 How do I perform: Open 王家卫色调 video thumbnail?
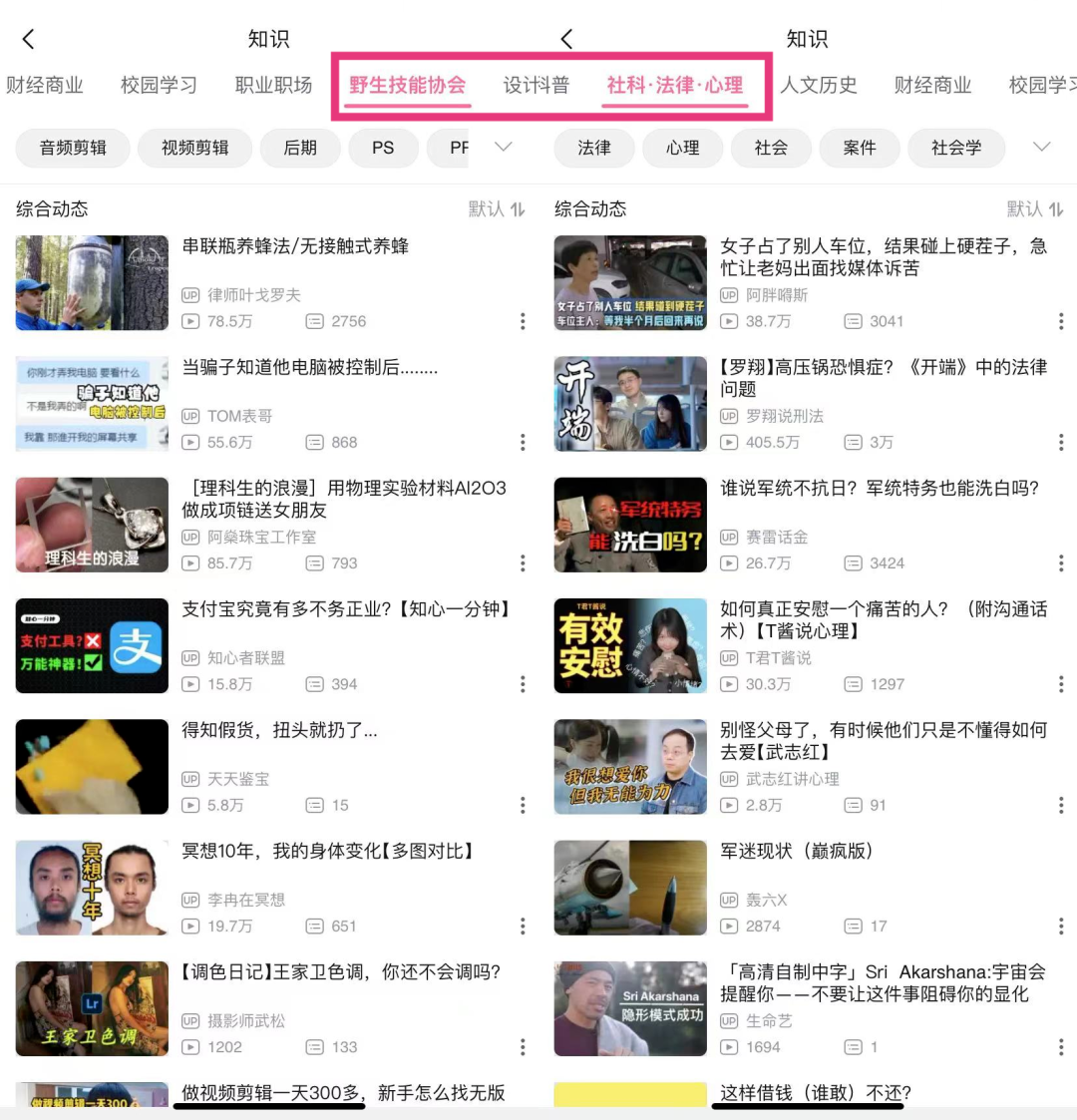[x=92, y=1008]
